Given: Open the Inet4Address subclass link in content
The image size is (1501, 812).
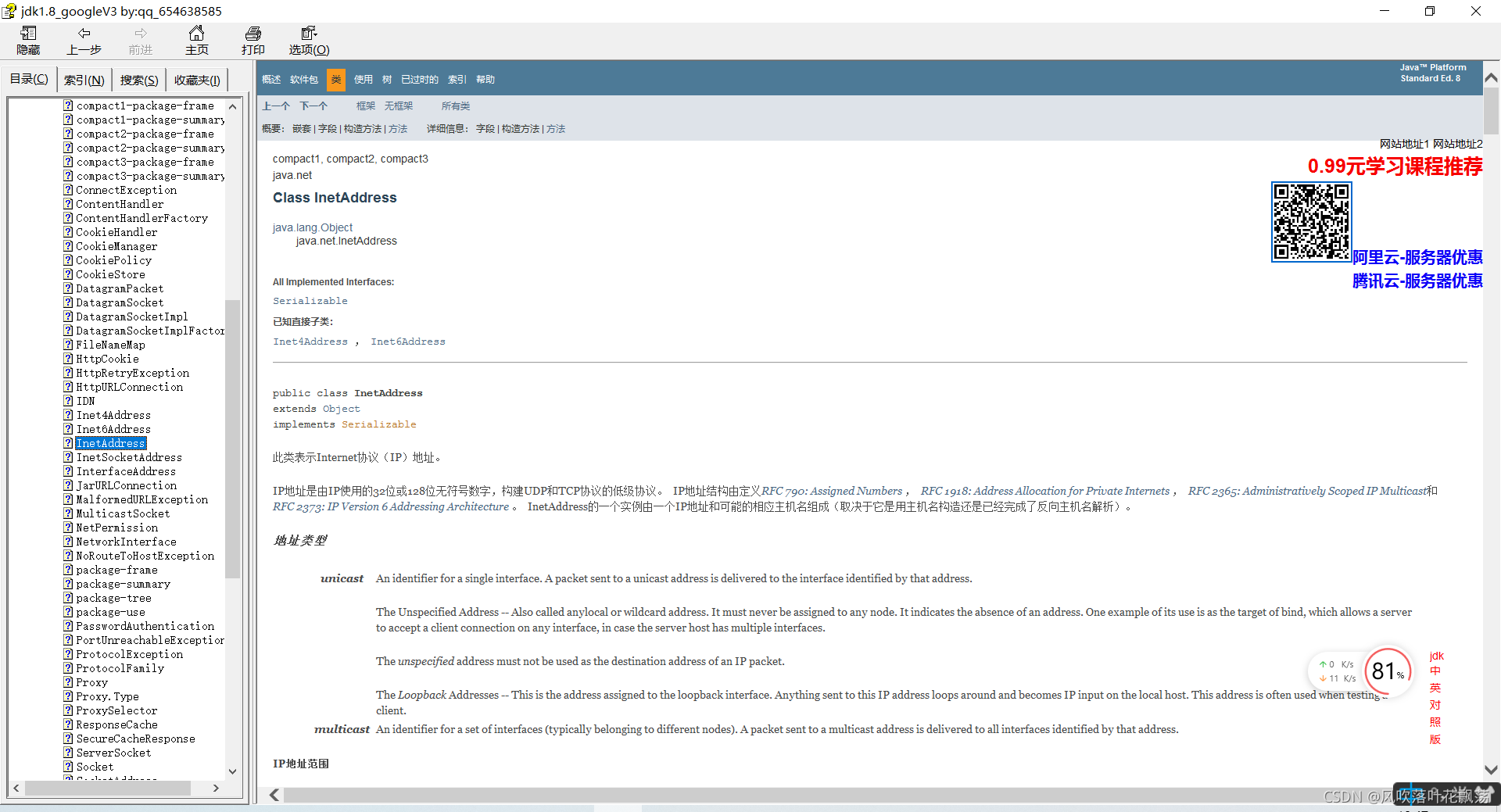Looking at the screenshot, I should (310, 342).
